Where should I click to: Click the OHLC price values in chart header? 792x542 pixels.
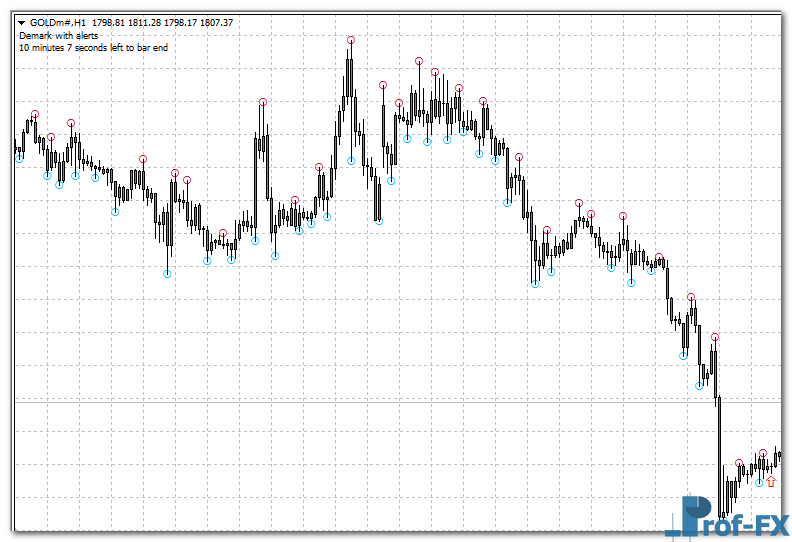170,22
